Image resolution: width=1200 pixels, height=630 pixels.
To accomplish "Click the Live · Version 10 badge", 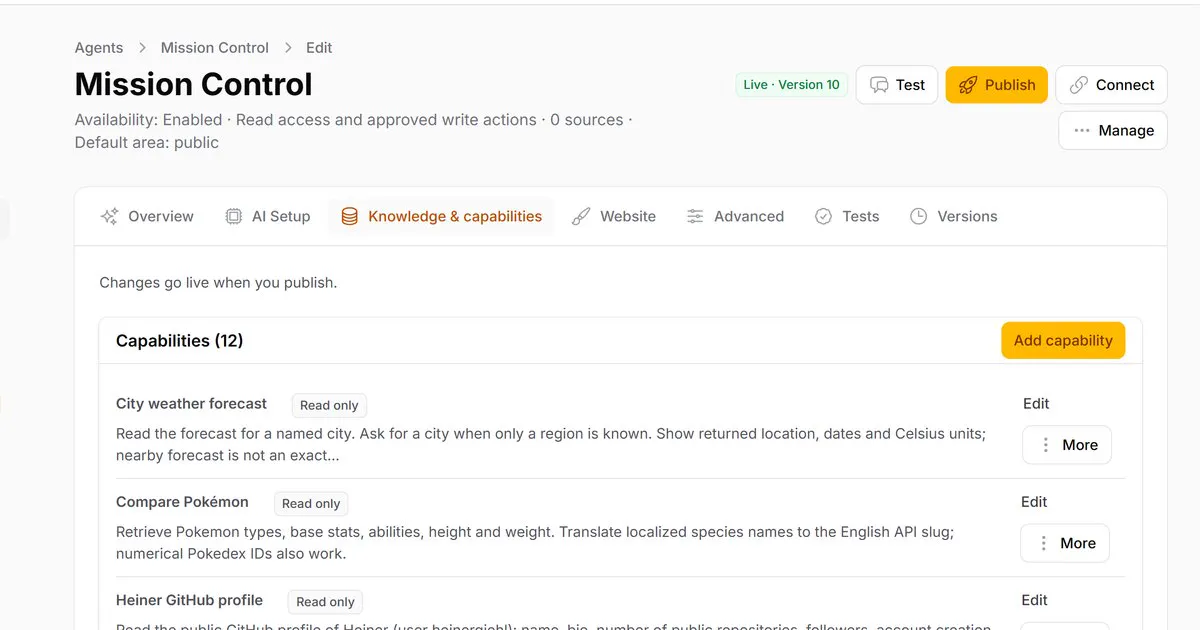I will pyautogui.click(x=791, y=85).
